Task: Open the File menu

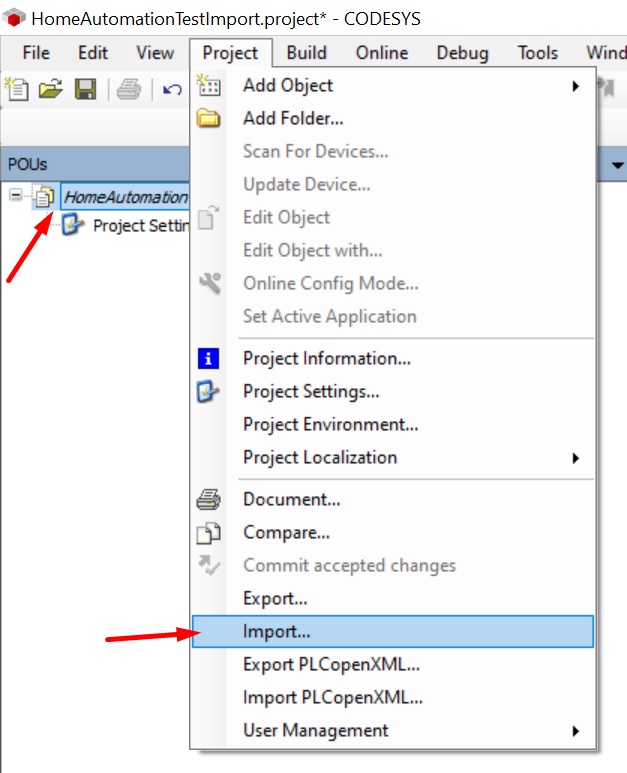Action: point(36,53)
